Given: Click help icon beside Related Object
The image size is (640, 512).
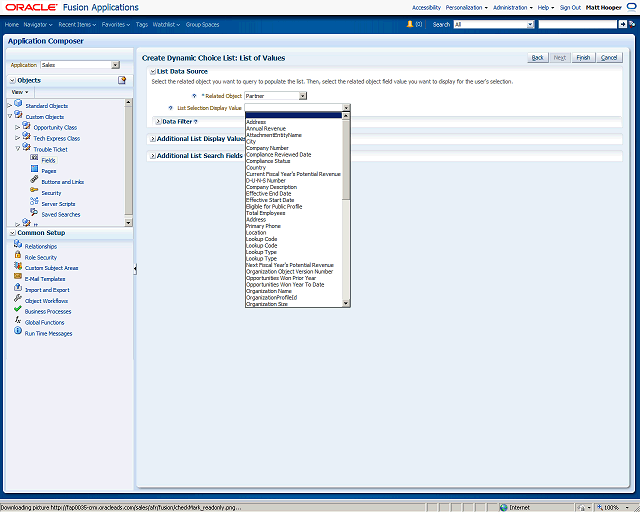Looking at the screenshot, I should point(194,96).
